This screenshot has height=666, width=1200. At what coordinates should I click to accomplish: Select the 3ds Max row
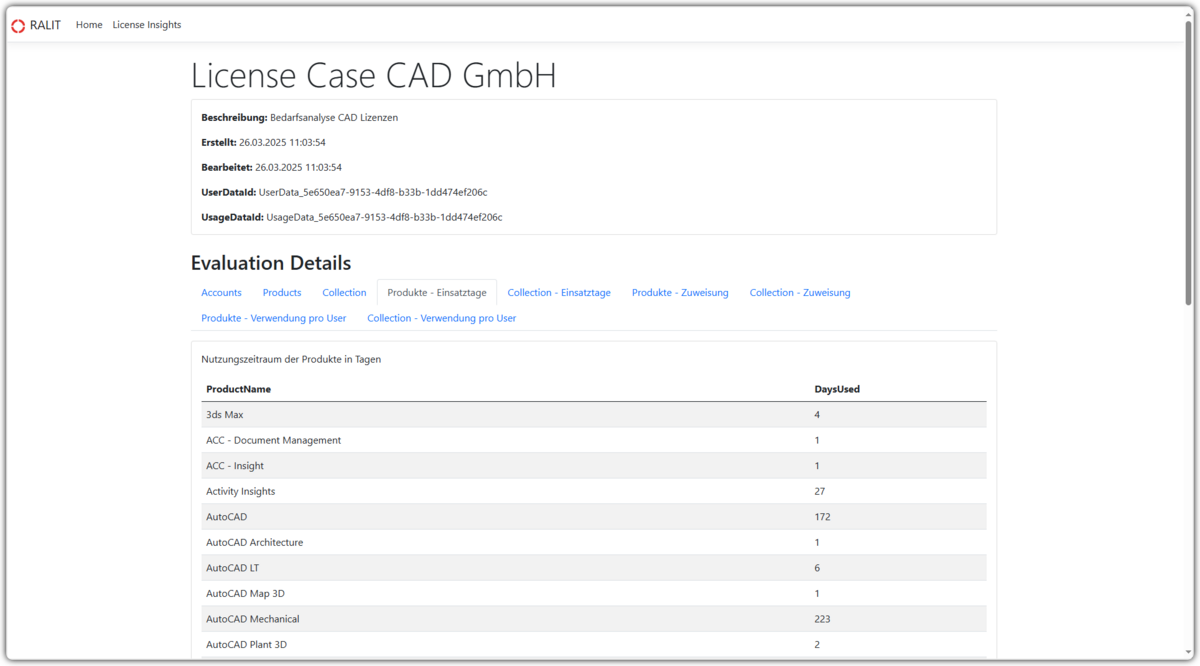click(594, 415)
